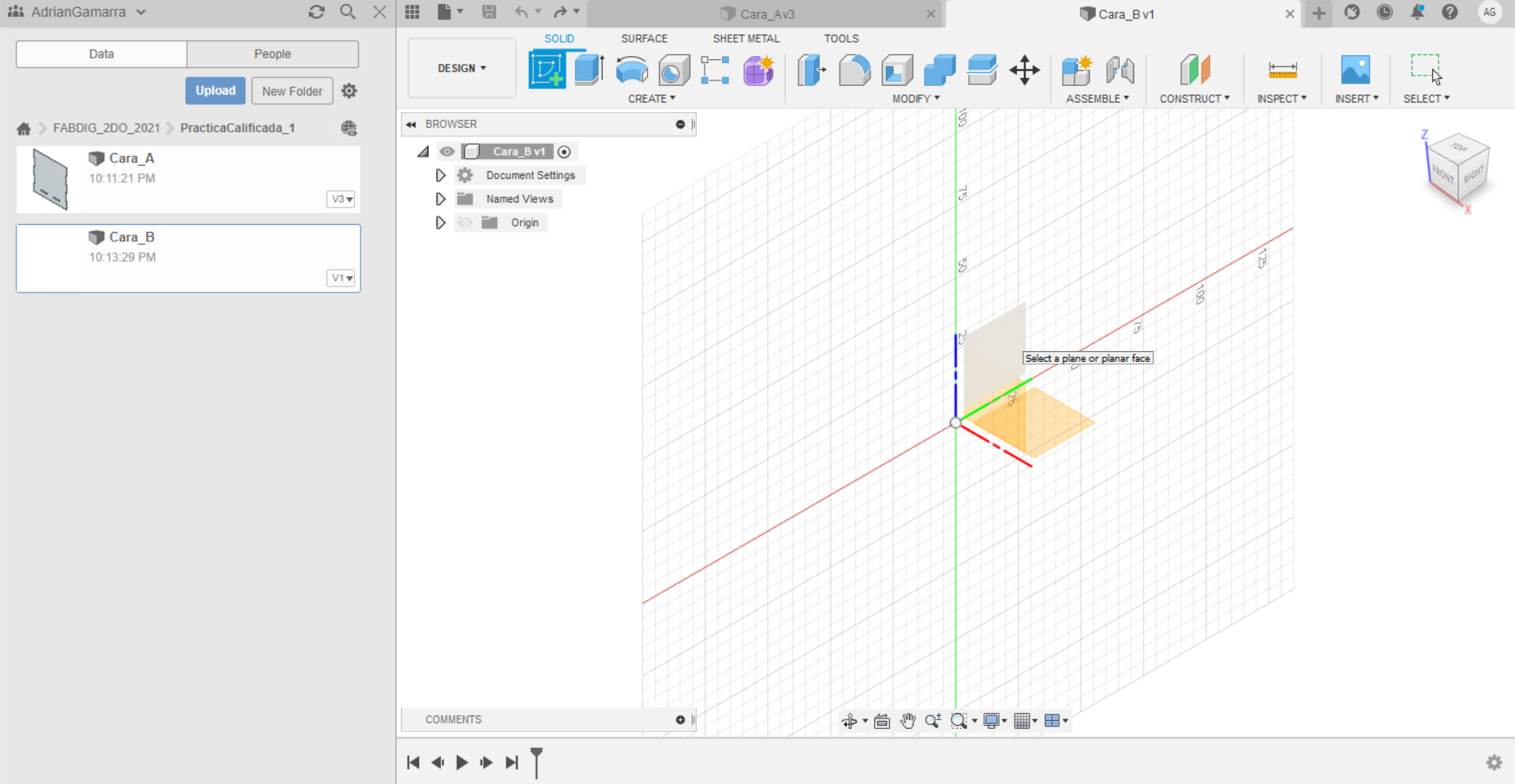
Task: Switch to the People tab
Action: pyautogui.click(x=272, y=54)
